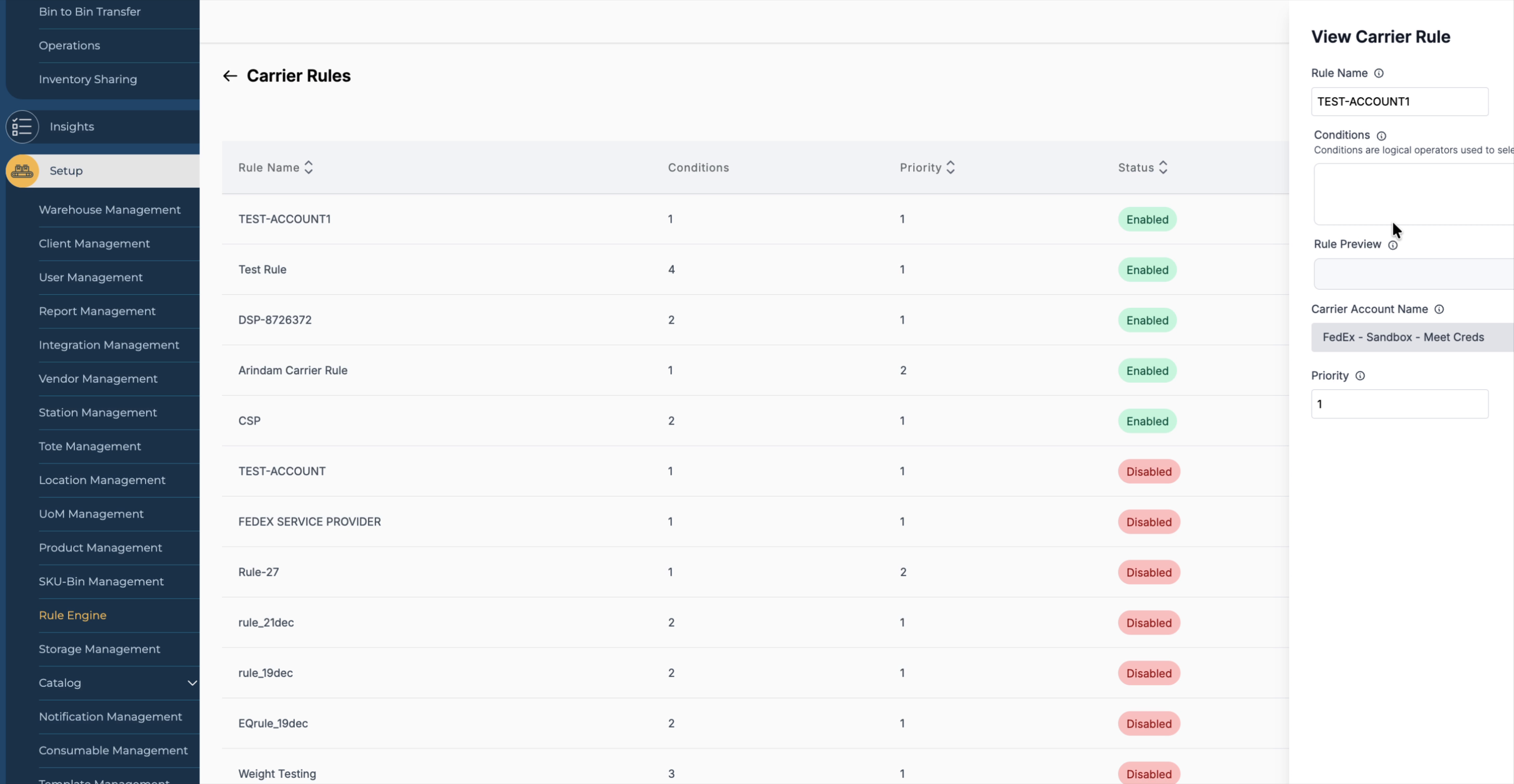The height and width of the screenshot is (784, 1514).
Task: Click the Conditions box in panel
Action: tap(1414, 194)
